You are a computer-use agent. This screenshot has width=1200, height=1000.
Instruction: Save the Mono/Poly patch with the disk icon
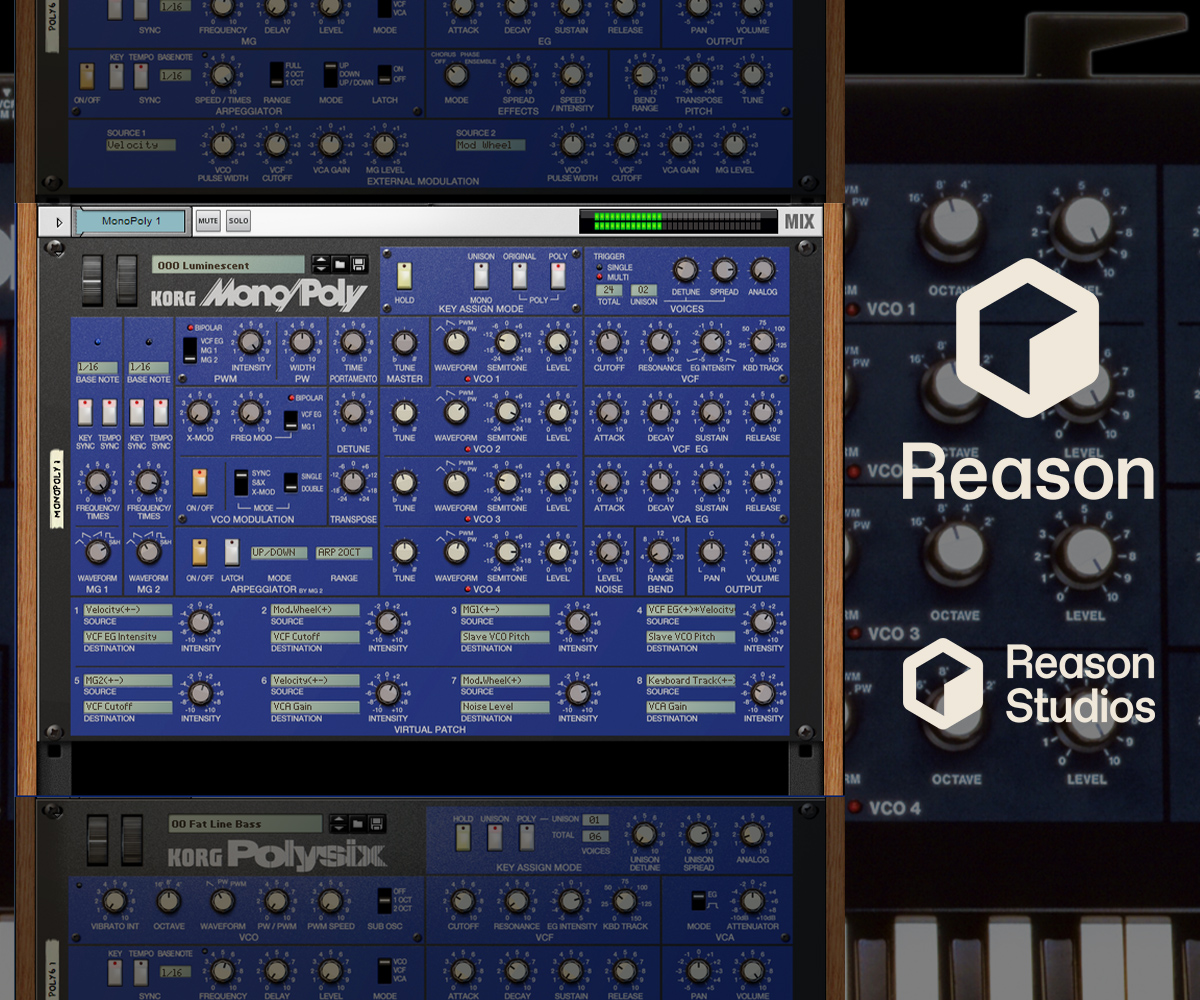358,265
